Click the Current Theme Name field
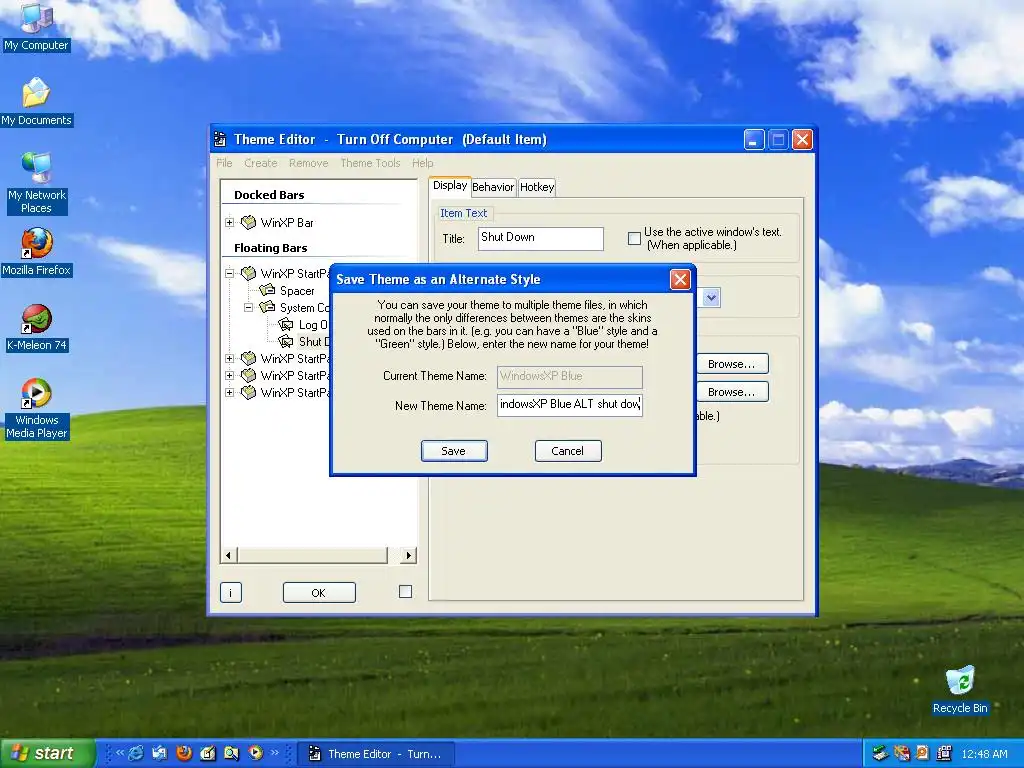Screen dimensions: 1024x768 [569, 377]
